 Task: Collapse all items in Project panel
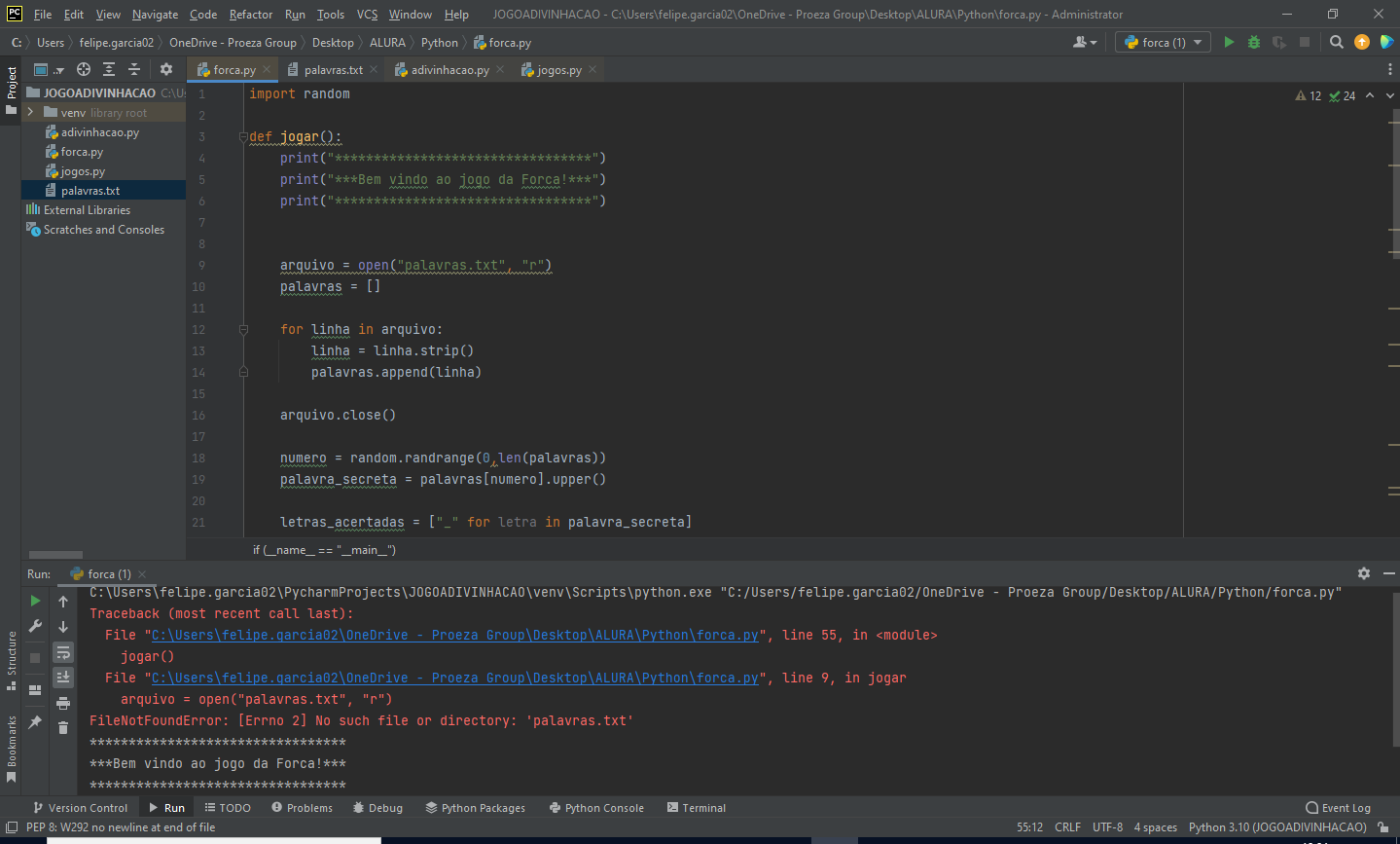134,69
